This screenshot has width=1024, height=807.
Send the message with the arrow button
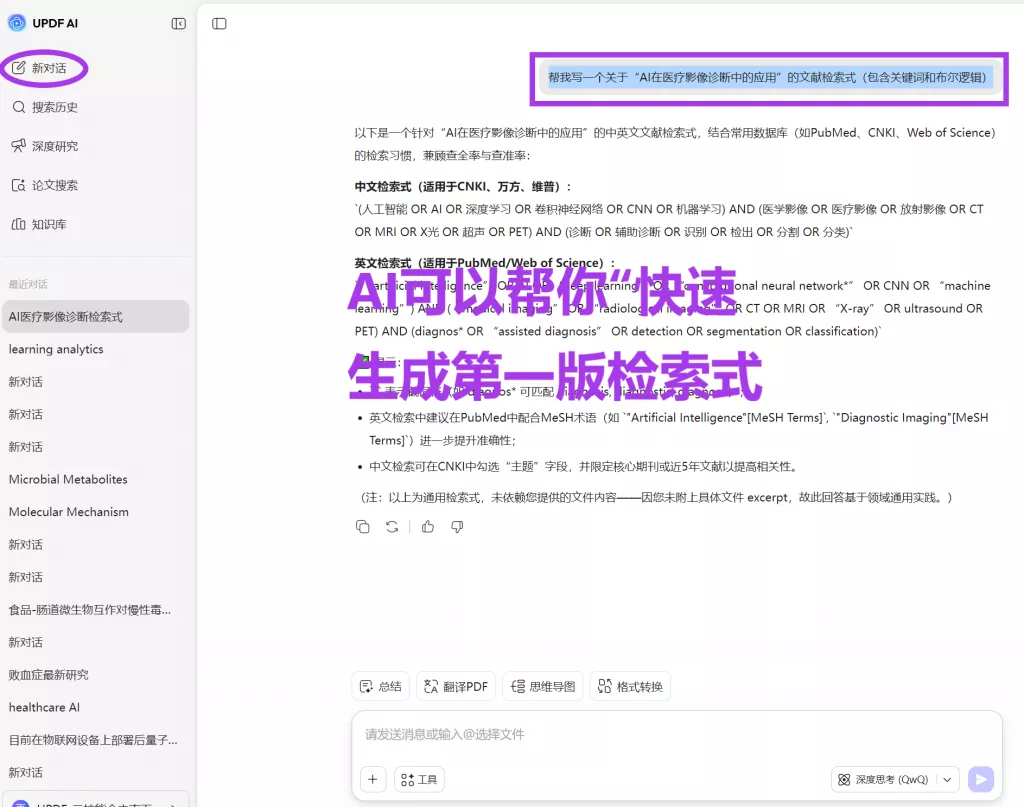[980, 779]
